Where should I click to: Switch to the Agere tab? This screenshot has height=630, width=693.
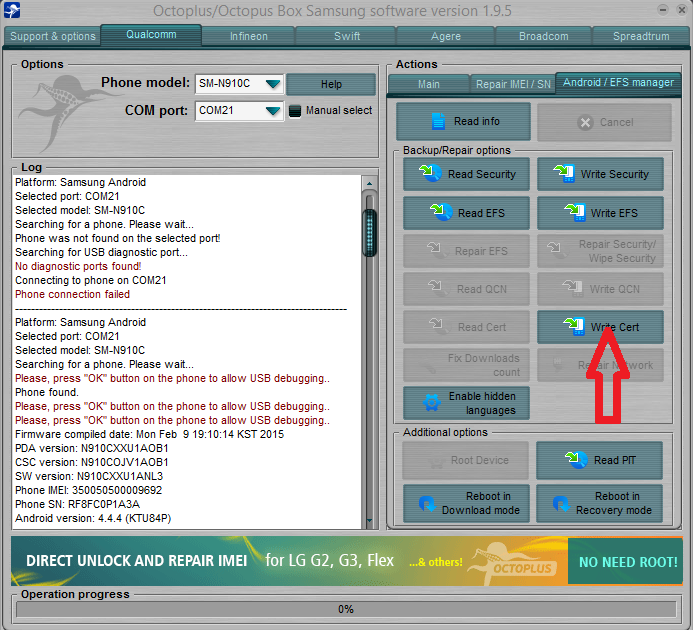446,36
